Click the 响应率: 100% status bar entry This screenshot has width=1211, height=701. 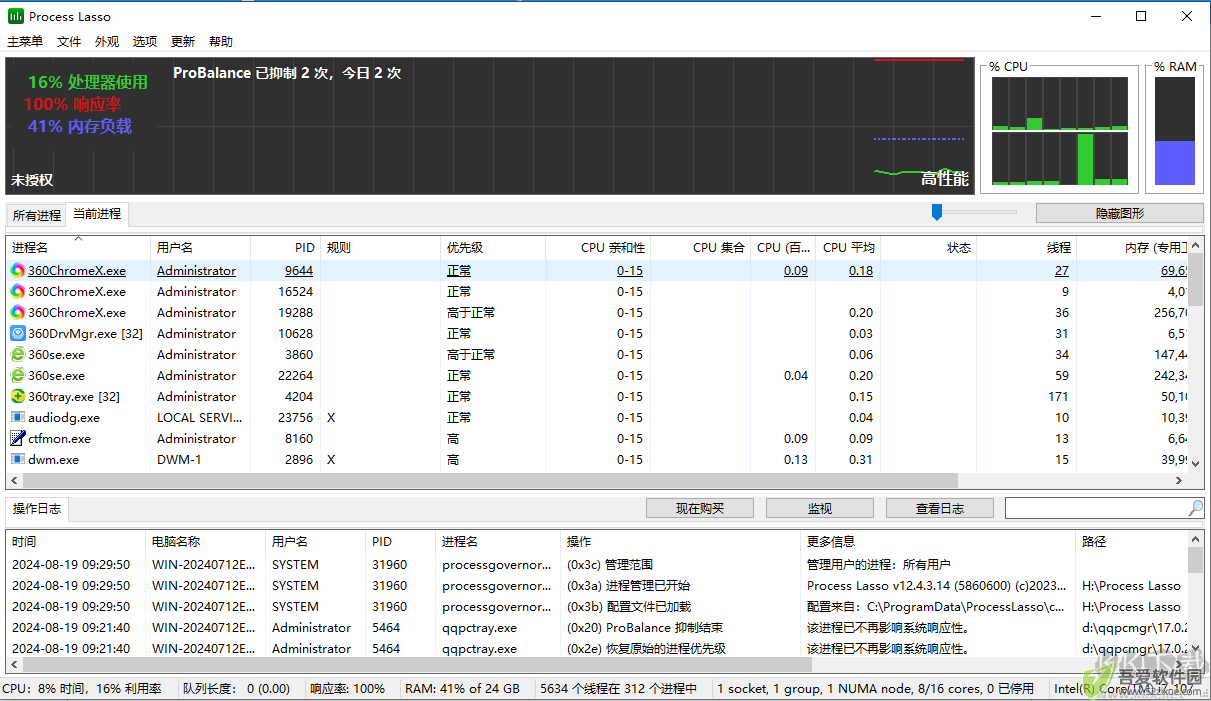click(348, 688)
